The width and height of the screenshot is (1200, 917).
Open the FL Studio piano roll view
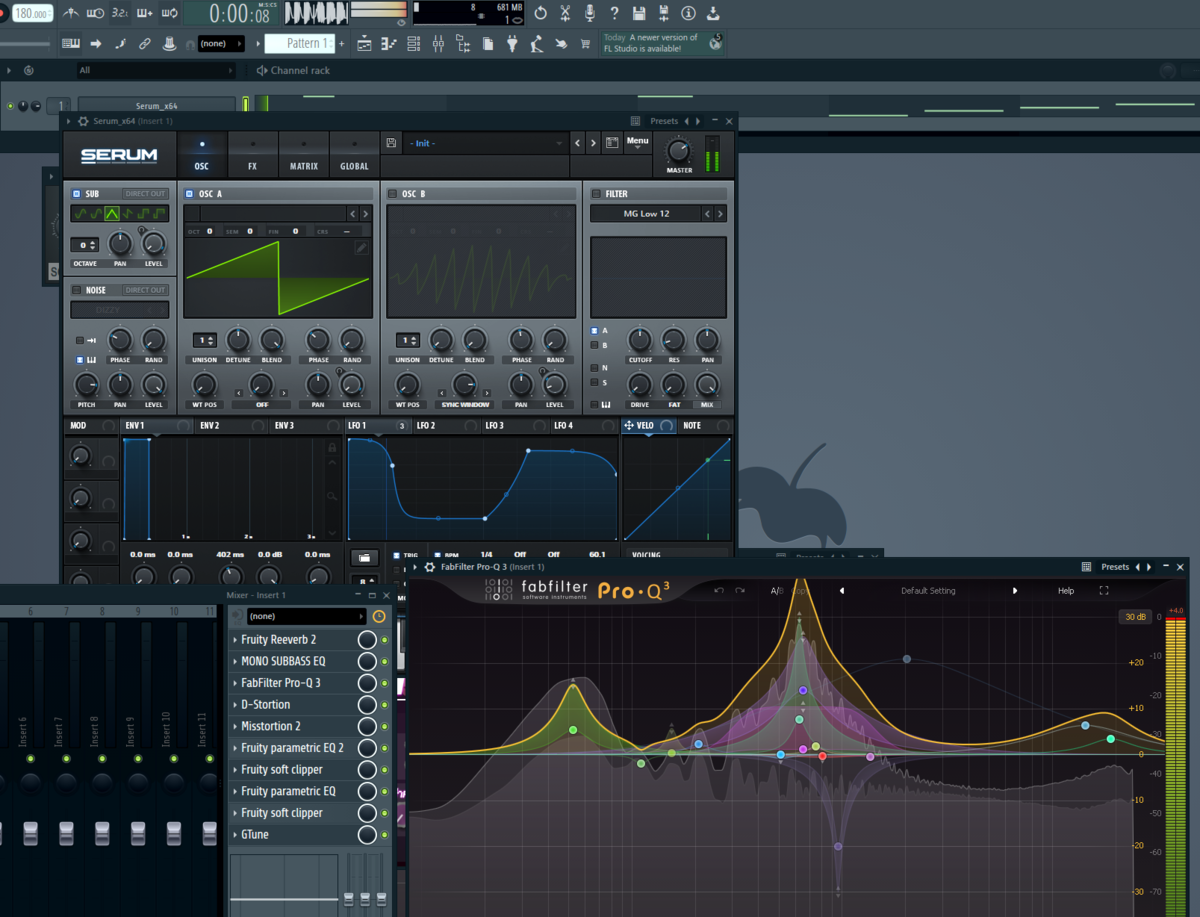point(388,44)
